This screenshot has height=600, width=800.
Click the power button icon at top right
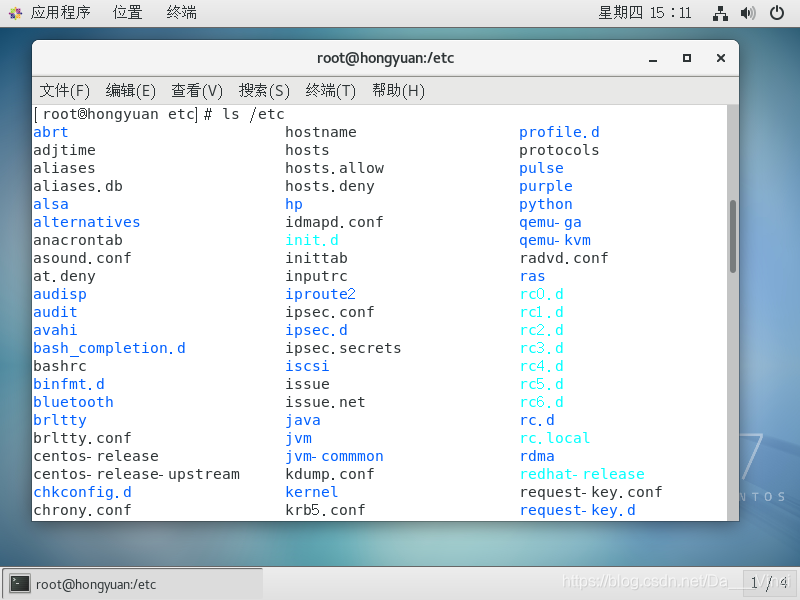tap(775, 13)
